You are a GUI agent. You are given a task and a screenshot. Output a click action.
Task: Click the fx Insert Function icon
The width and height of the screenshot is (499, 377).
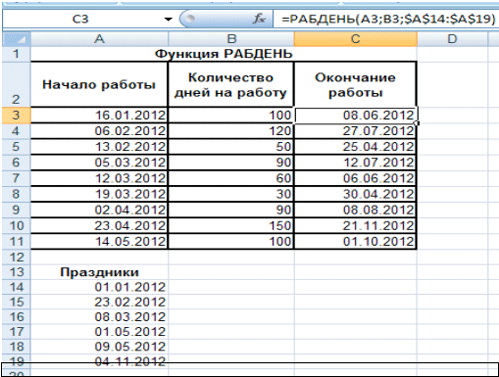(x=259, y=18)
